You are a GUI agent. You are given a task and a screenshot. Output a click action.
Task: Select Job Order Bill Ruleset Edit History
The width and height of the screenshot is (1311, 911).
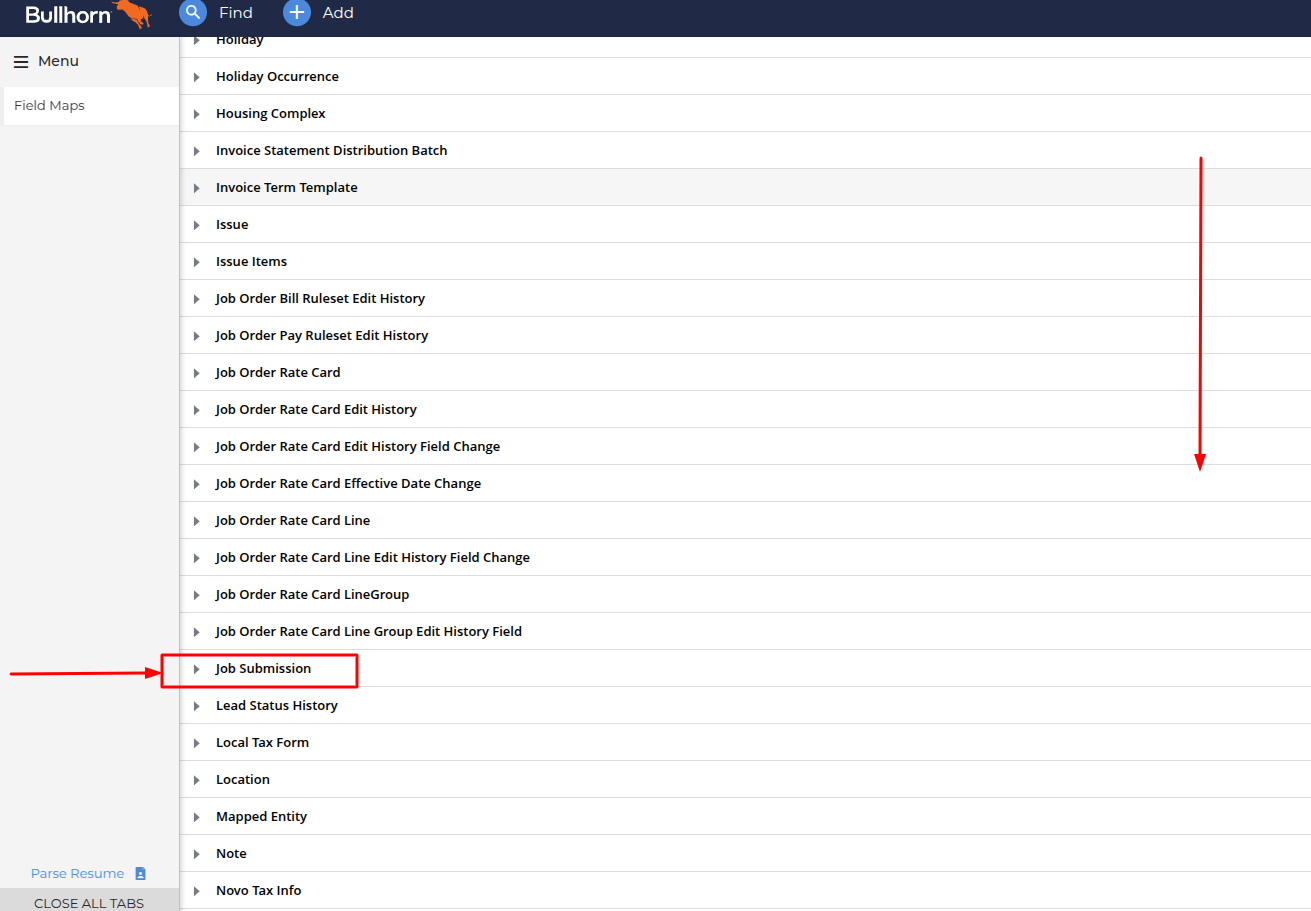tap(320, 298)
